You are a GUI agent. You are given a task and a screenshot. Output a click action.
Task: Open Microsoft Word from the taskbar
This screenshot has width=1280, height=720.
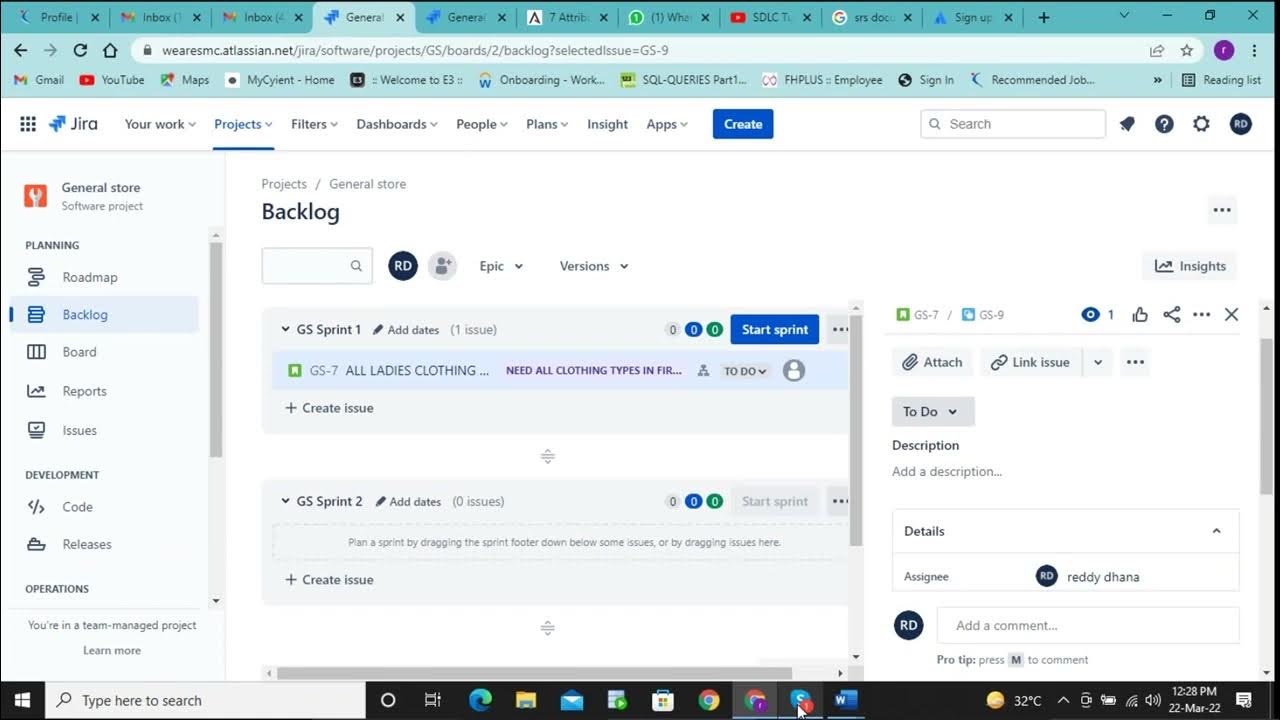click(846, 700)
